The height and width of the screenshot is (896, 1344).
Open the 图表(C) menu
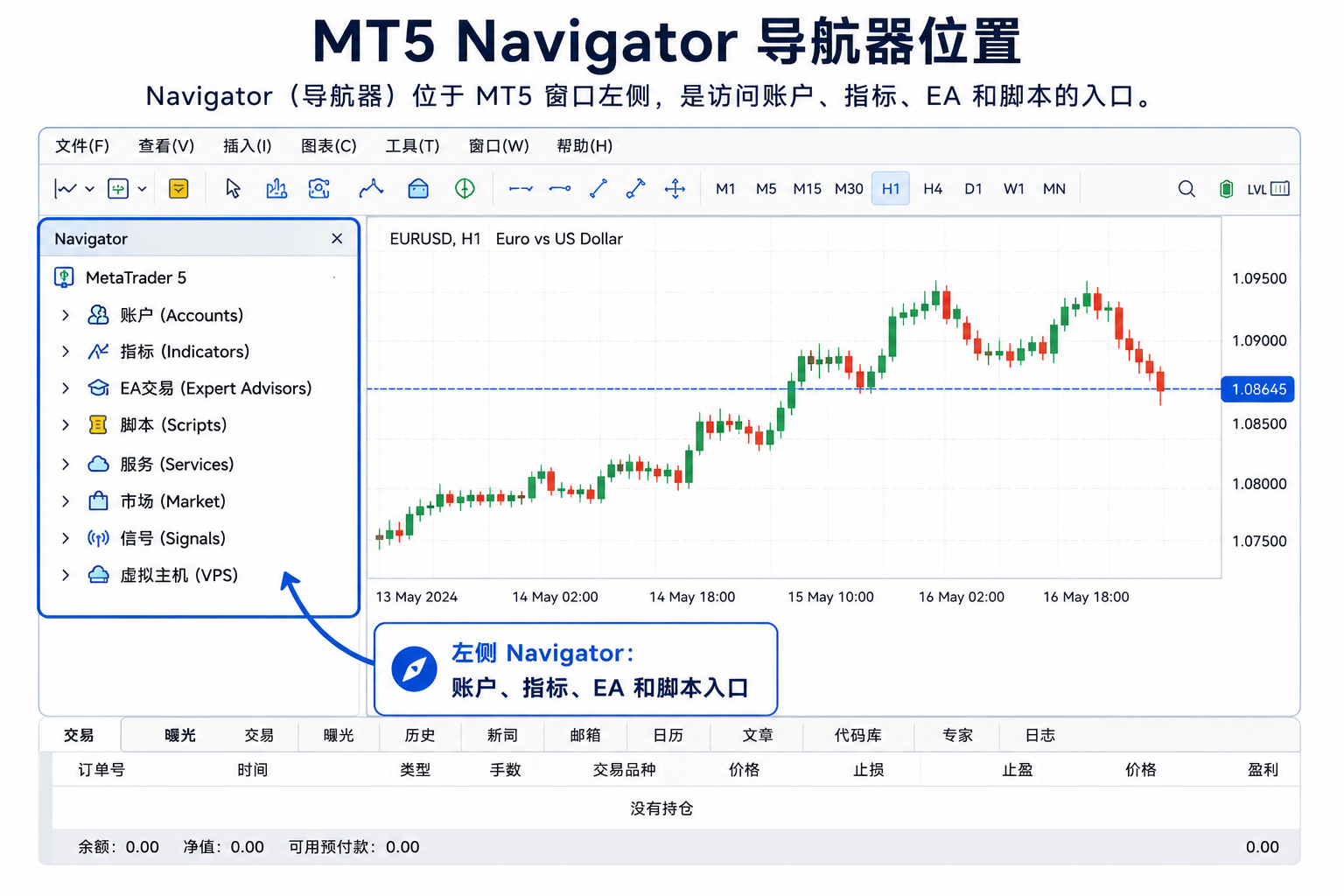click(329, 146)
